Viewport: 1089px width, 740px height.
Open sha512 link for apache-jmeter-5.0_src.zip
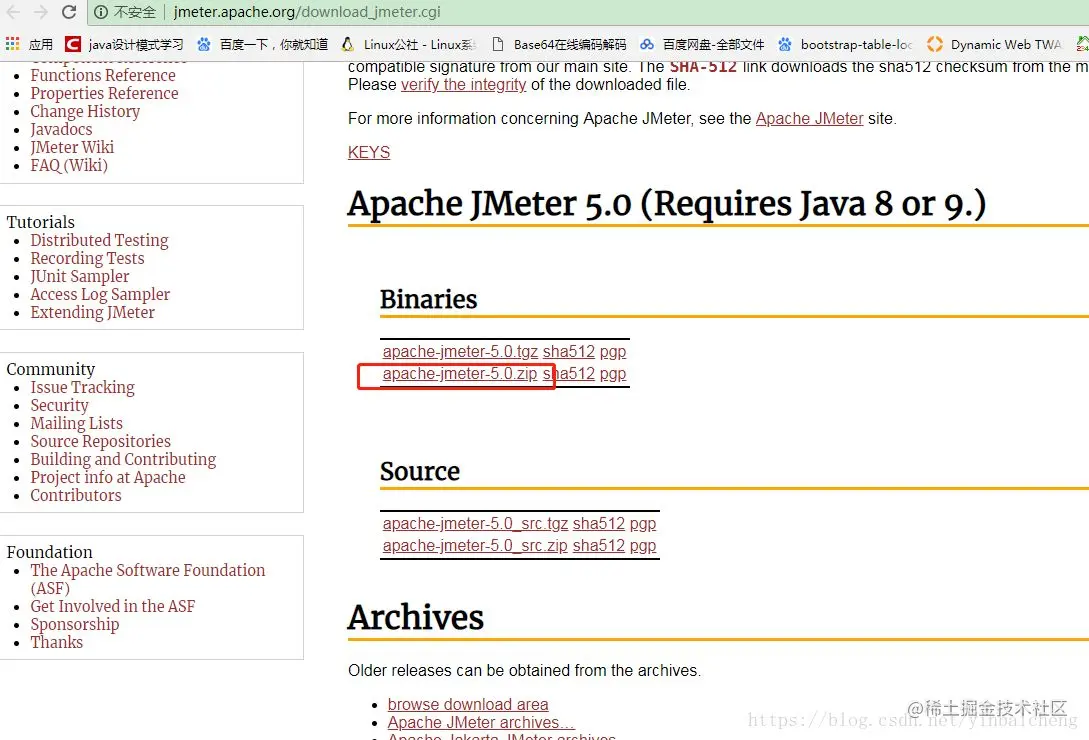pyautogui.click(x=599, y=545)
